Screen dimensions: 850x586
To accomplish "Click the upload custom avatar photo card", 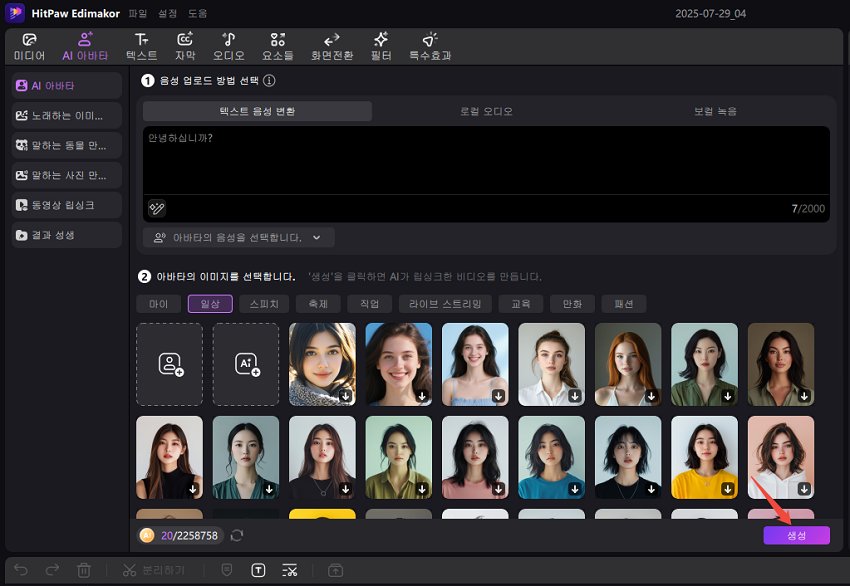I will pos(170,364).
